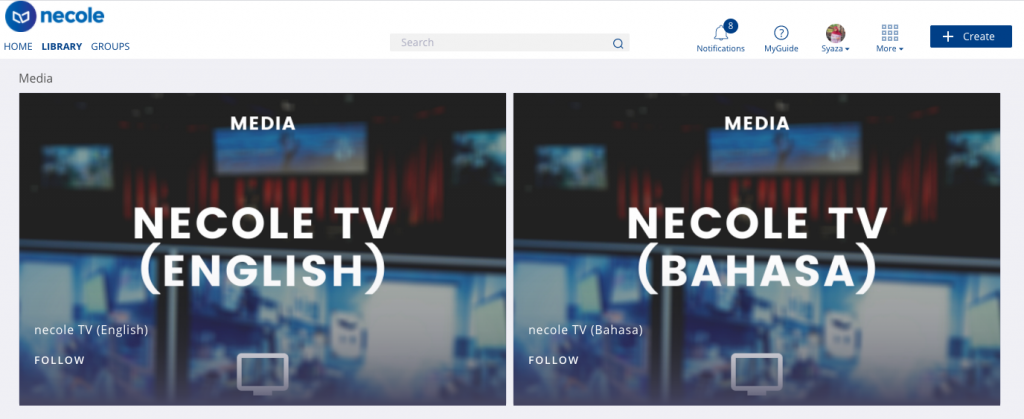1024x419 pixels.
Task: Click the necole logo icon
Action: [21, 16]
